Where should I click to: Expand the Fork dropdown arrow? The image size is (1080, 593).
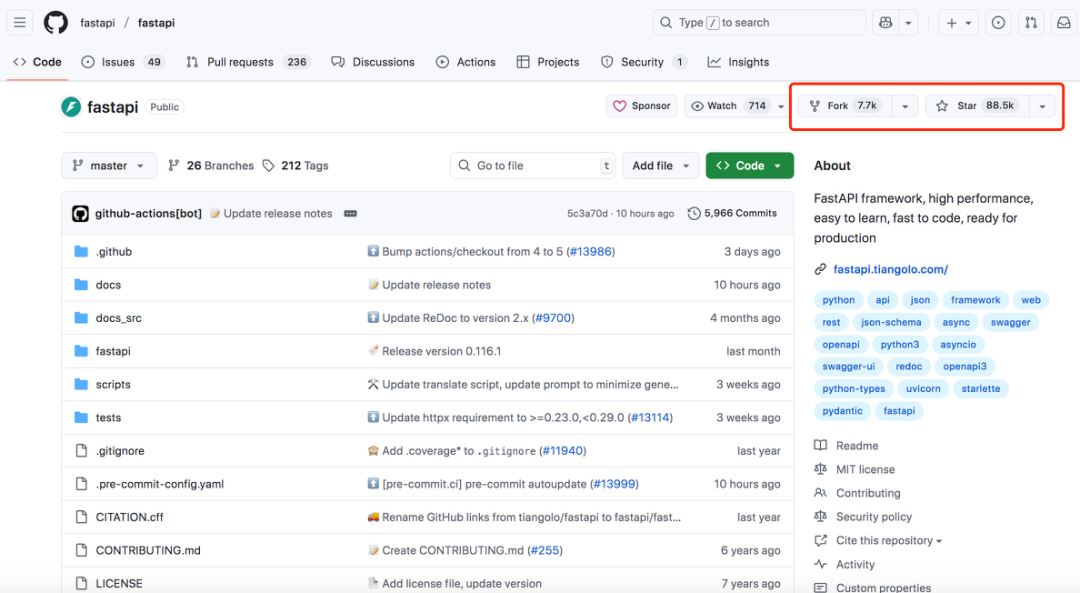coord(905,106)
